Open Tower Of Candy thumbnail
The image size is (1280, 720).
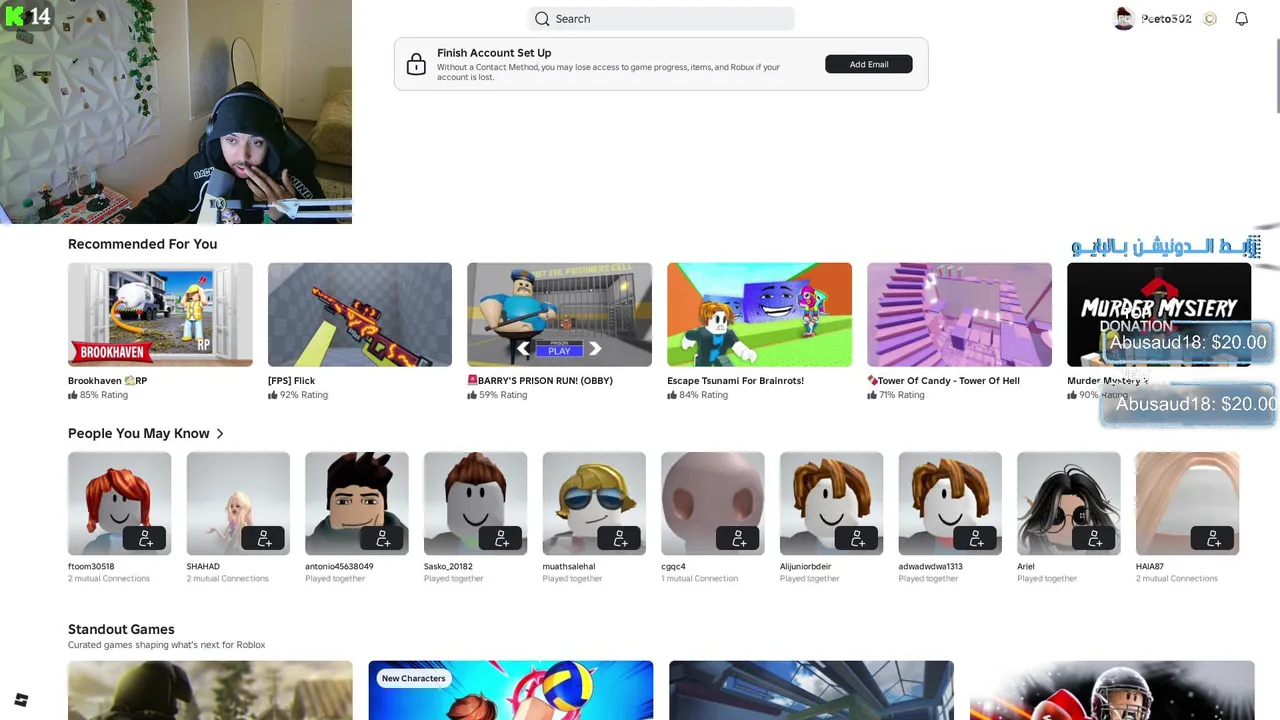tap(959, 315)
